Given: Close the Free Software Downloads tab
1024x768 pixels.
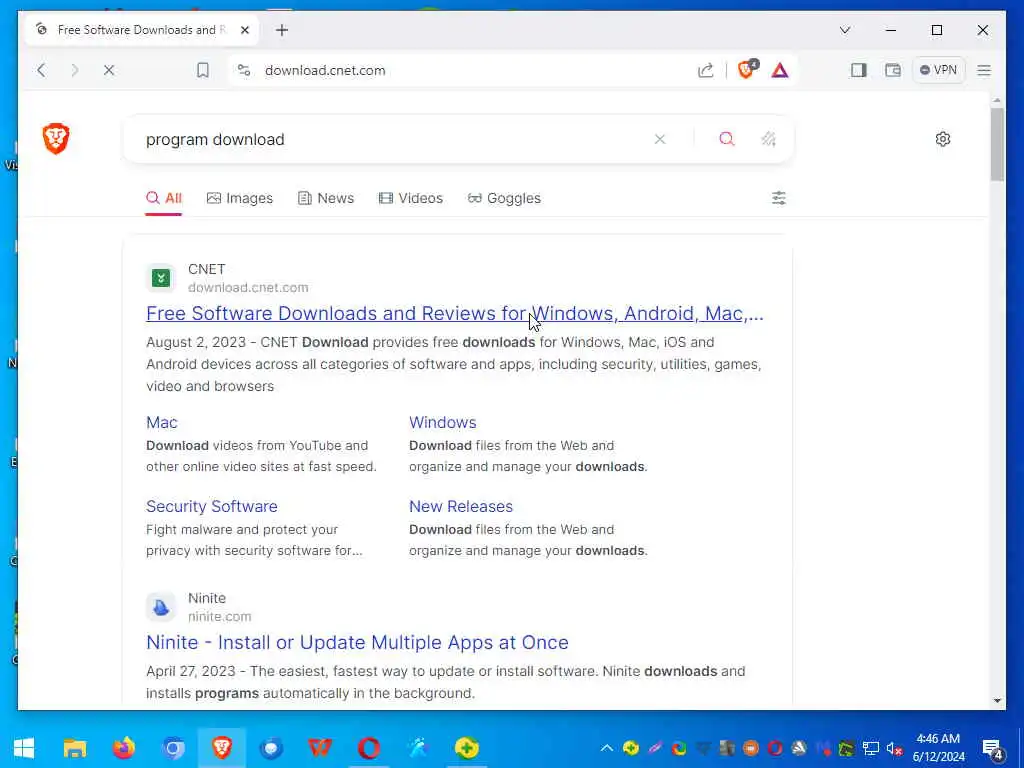Looking at the screenshot, I should (245, 30).
